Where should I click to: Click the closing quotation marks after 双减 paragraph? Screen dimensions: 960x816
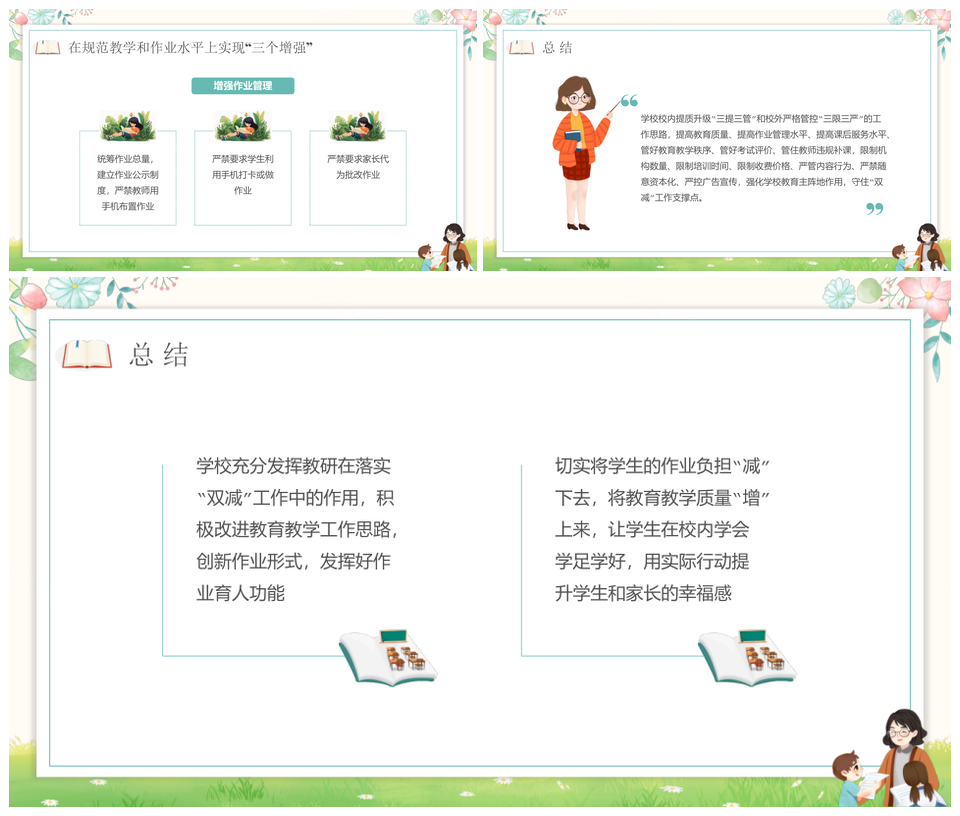tap(874, 205)
